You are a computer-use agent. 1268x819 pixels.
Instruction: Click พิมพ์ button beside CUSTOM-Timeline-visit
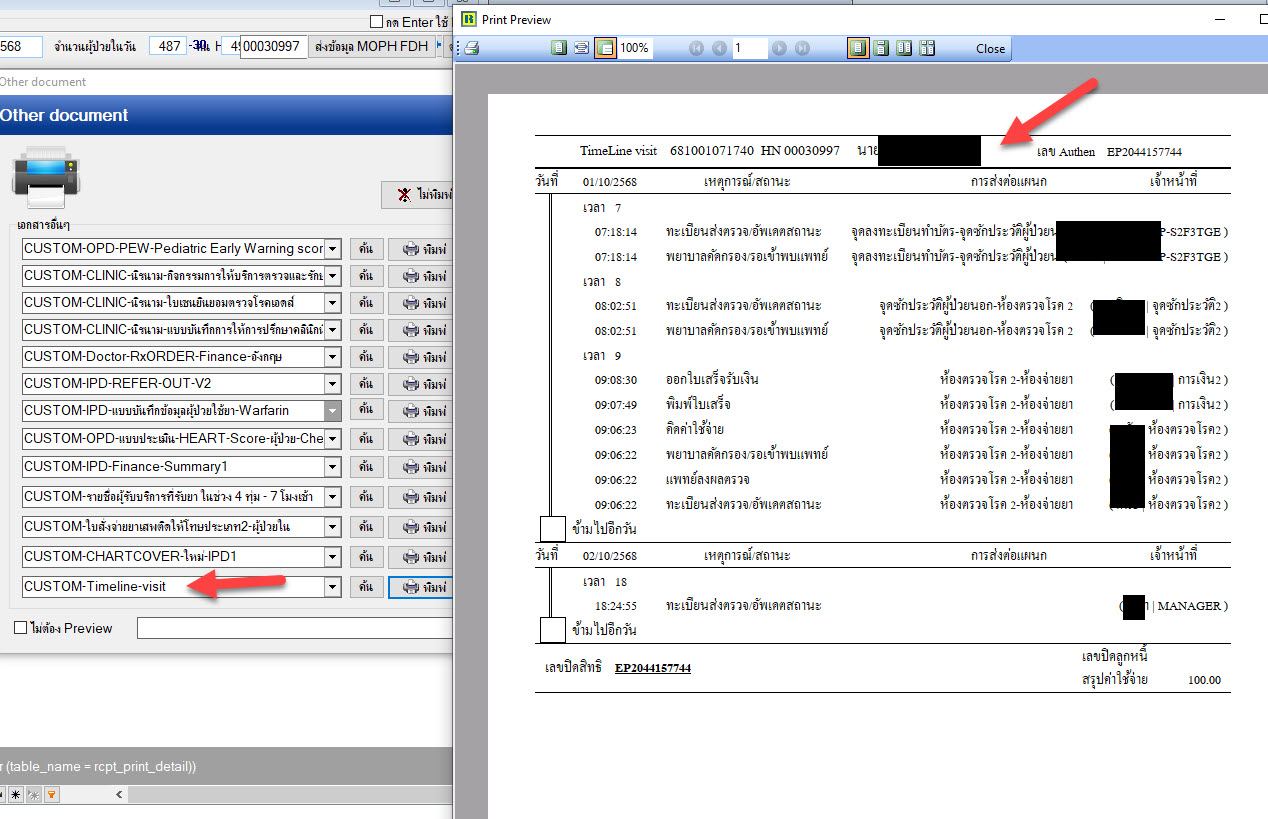(424, 587)
